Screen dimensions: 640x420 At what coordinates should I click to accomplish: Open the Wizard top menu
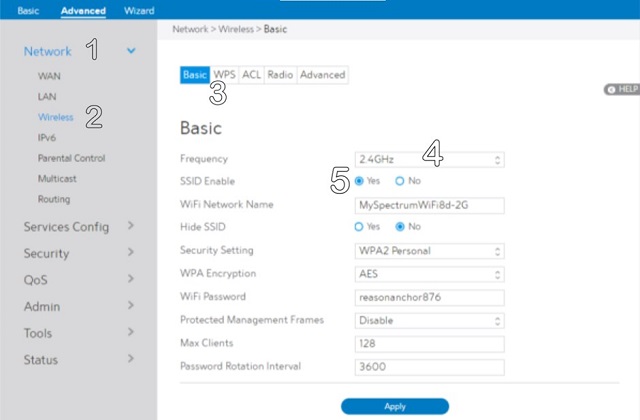coord(139,10)
